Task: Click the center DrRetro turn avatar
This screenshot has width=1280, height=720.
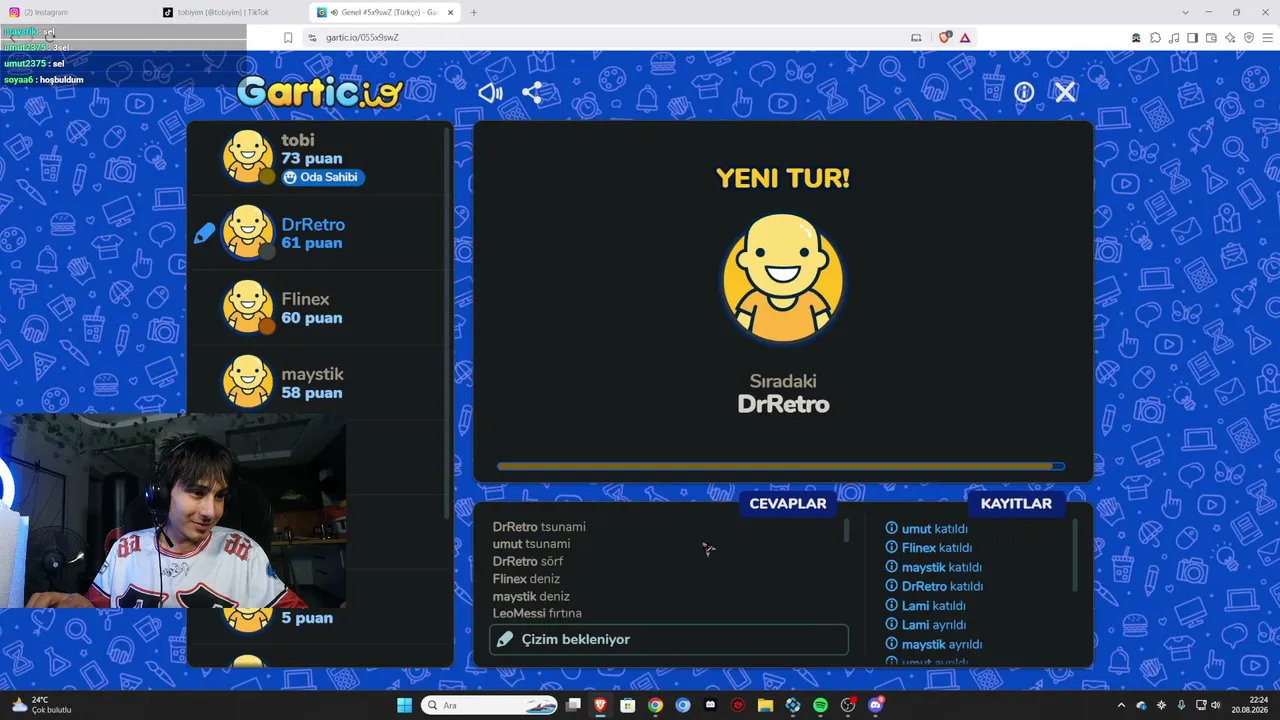Action: click(x=783, y=280)
